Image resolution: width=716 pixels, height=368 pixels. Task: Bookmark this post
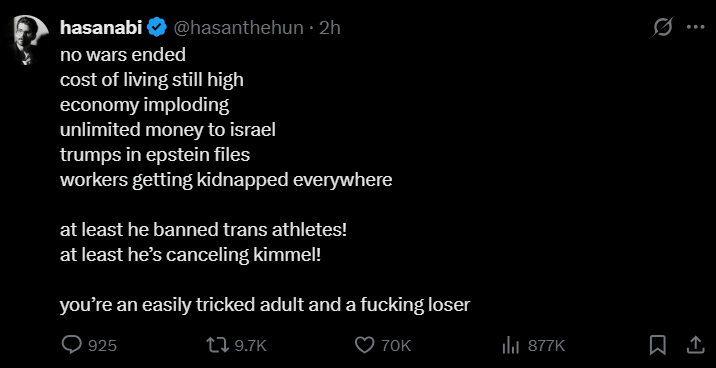coord(658,345)
